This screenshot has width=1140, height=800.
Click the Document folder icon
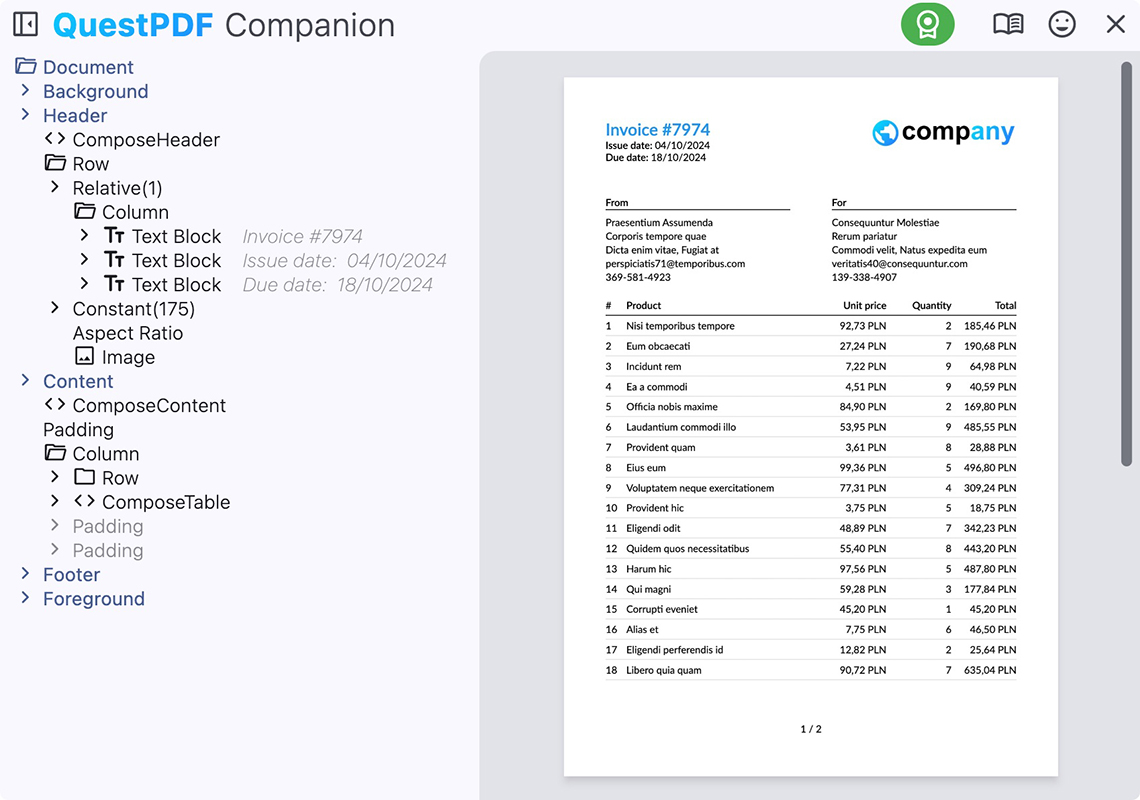[26, 67]
